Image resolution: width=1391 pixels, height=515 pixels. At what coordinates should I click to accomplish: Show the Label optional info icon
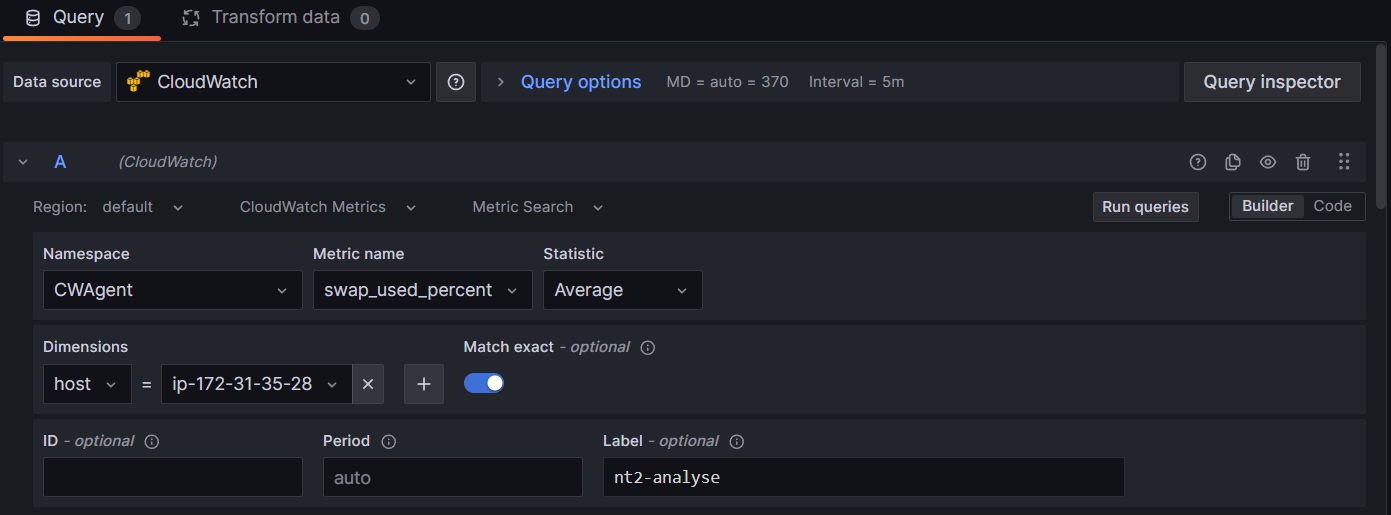(737, 441)
